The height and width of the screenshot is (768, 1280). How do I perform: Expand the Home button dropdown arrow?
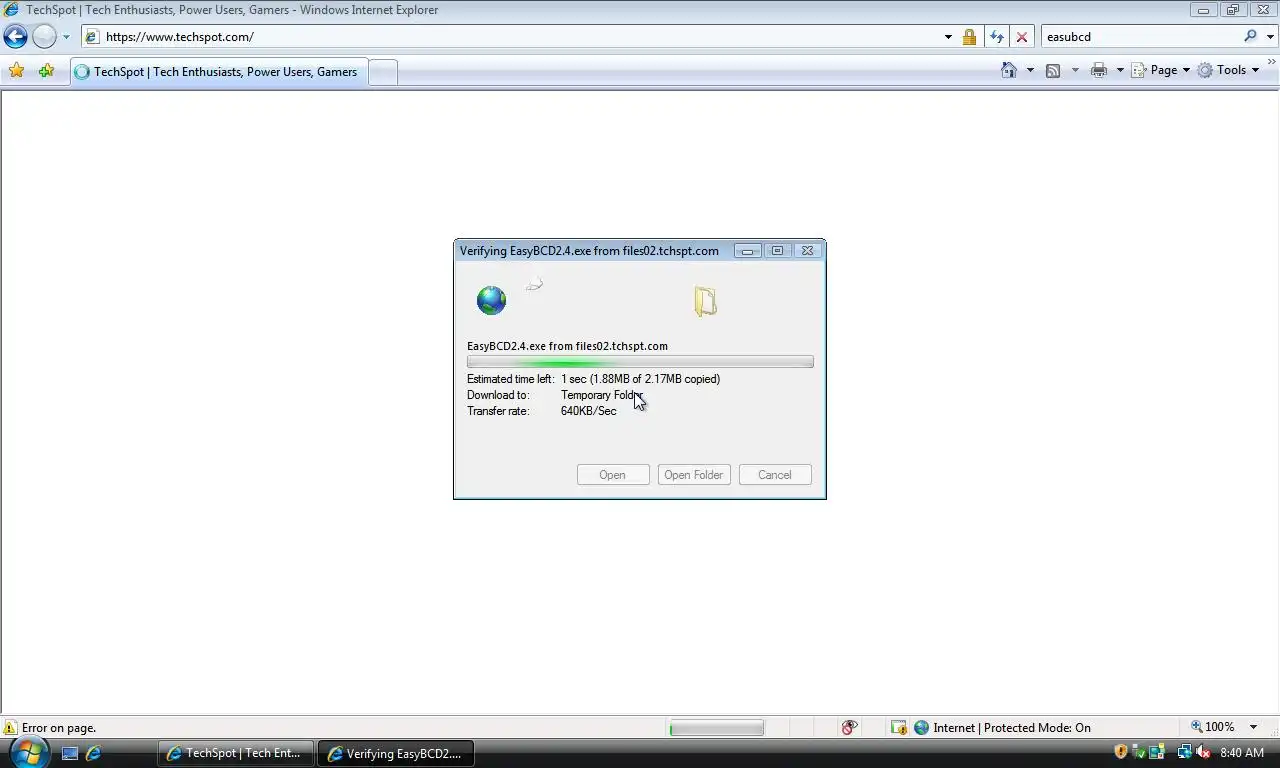click(x=1030, y=70)
